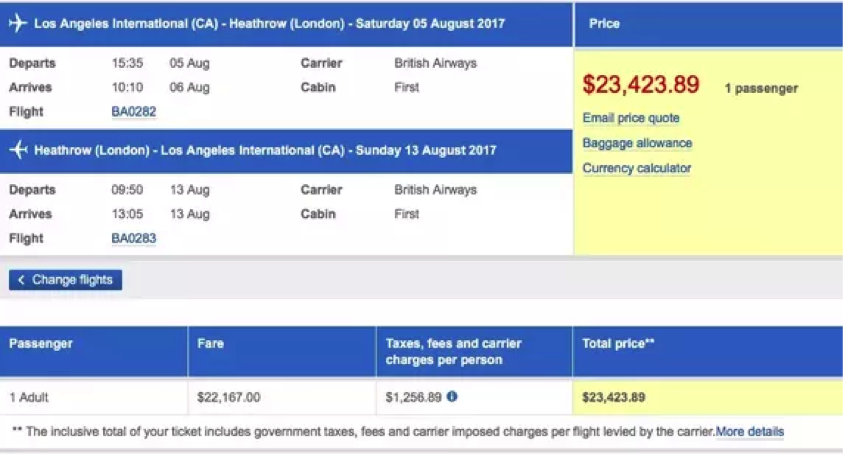Click the outbound flight airplane icon
Viewport: 843px width, 454px height.
coord(18,24)
